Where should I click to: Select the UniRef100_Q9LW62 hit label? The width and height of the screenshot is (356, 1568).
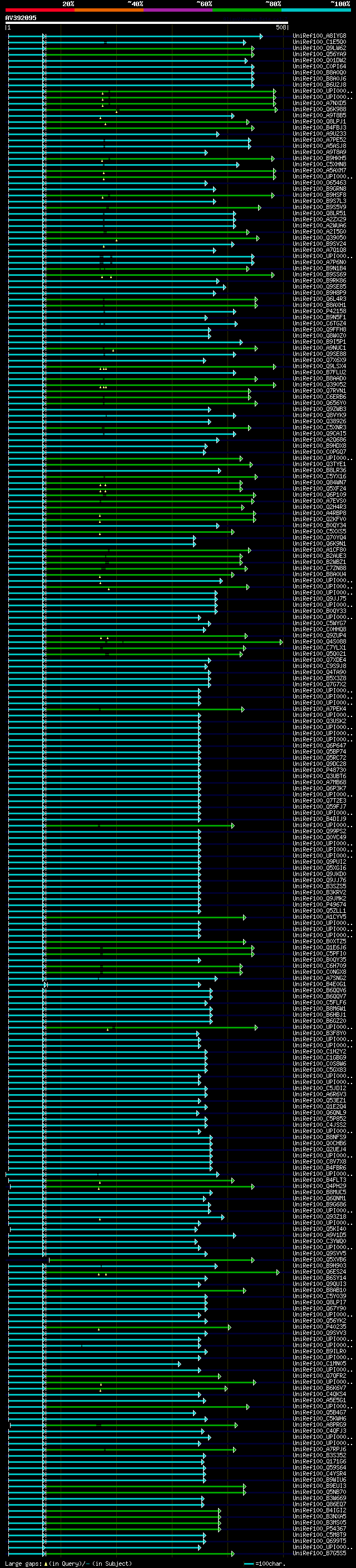pos(319,48)
